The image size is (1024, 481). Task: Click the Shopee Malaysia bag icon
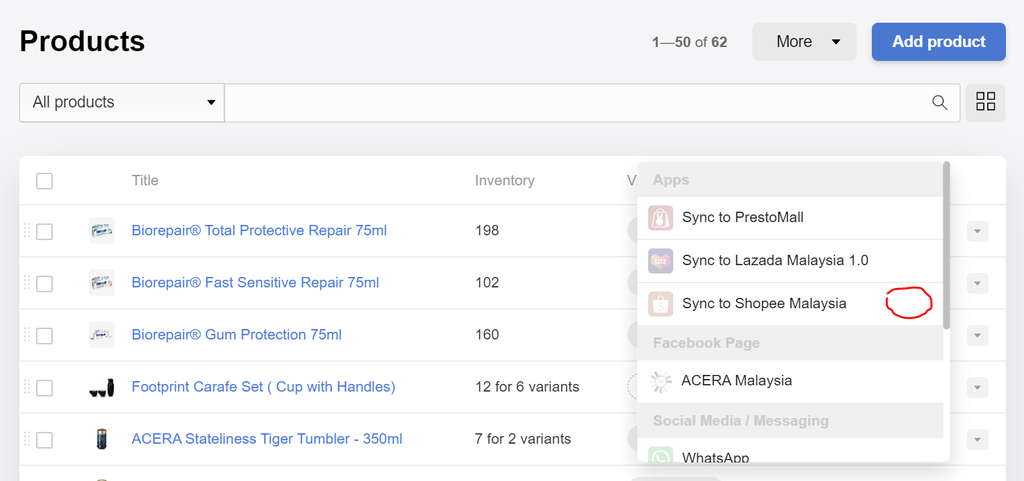coord(660,303)
